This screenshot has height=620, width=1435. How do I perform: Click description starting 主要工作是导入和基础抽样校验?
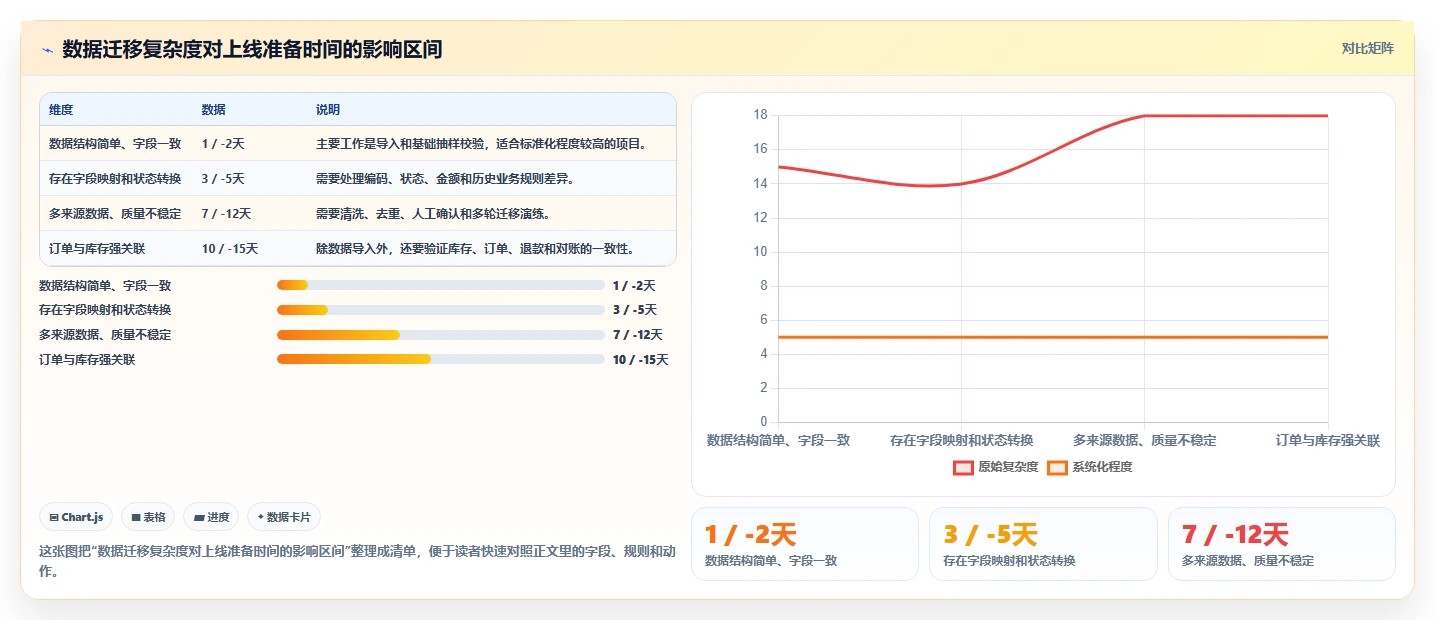coord(481,144)
